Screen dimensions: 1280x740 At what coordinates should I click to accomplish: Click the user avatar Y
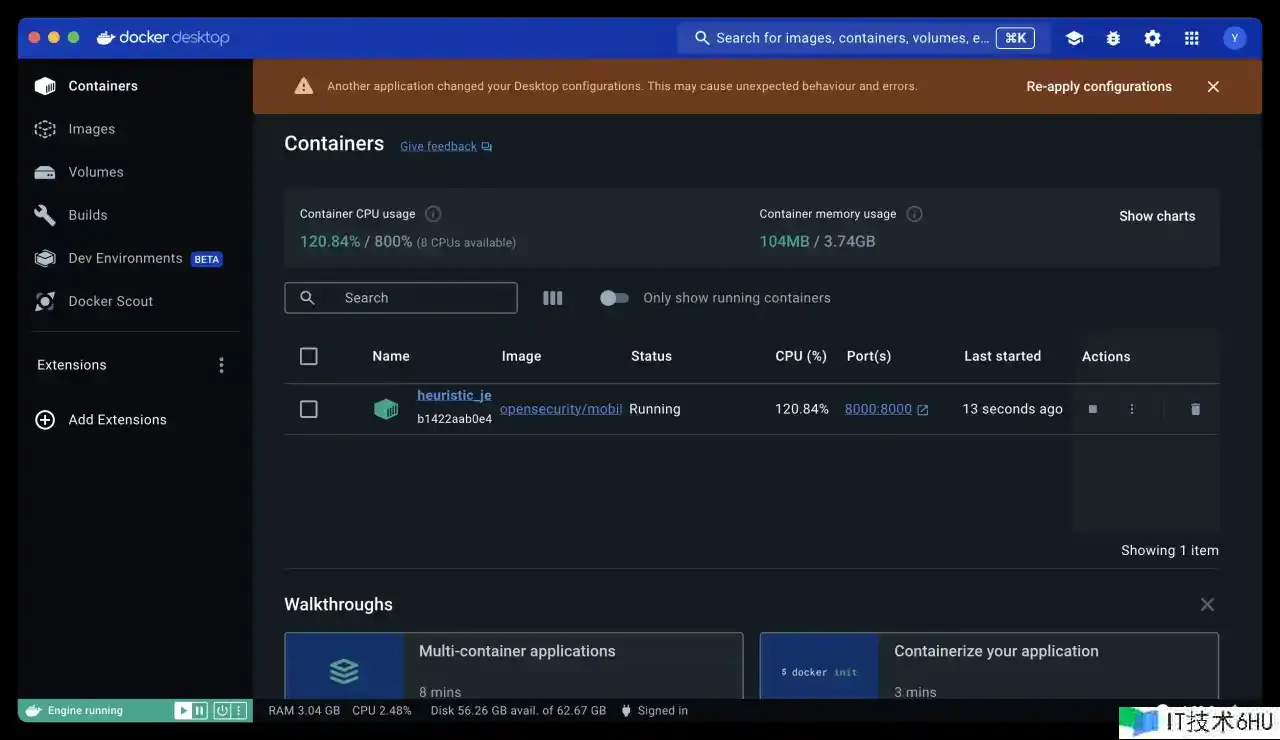pyautogui.click(x=1234, y=38)
